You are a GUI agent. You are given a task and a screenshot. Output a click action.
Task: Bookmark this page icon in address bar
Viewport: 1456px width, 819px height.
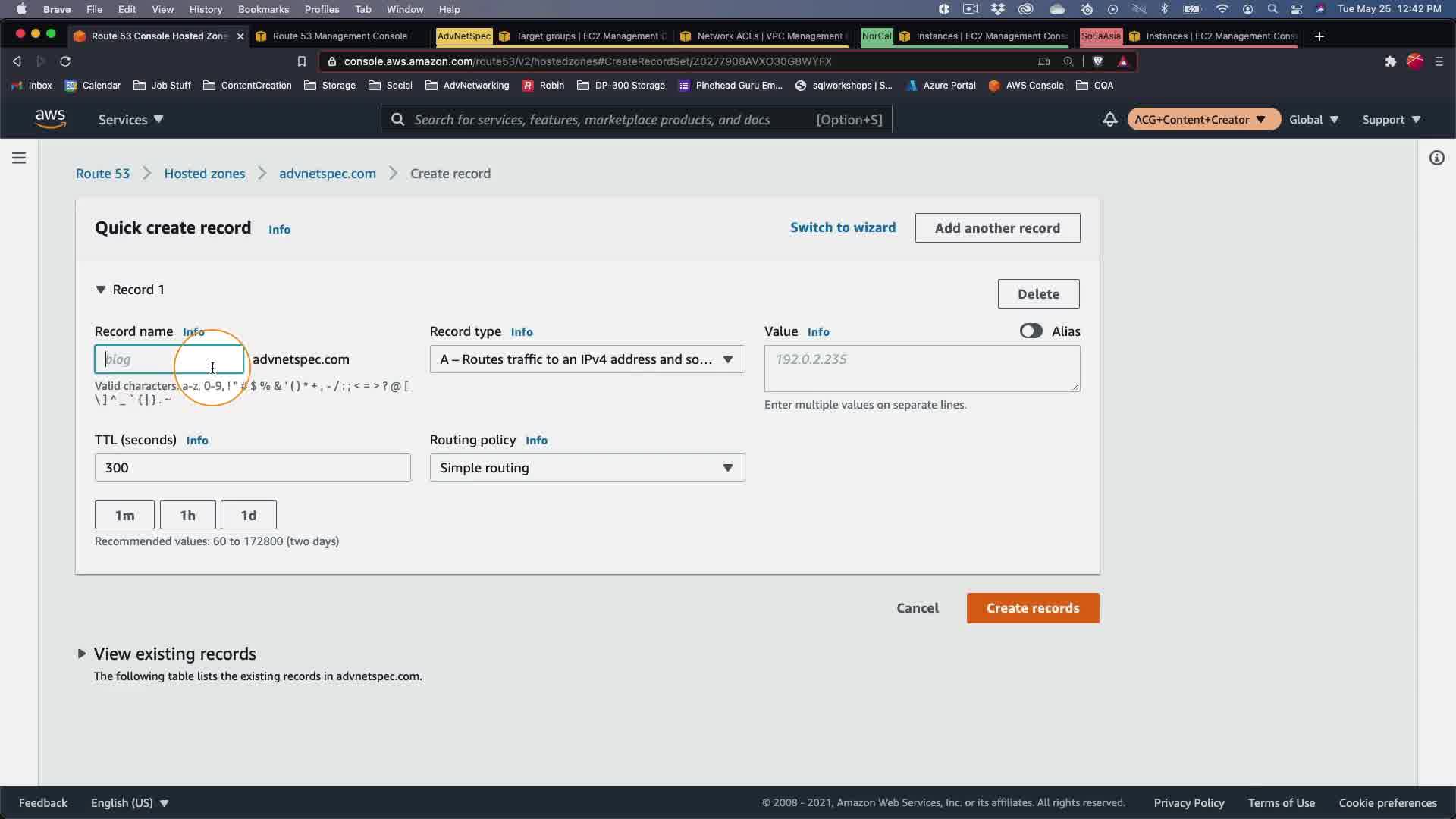pos(301,61)
